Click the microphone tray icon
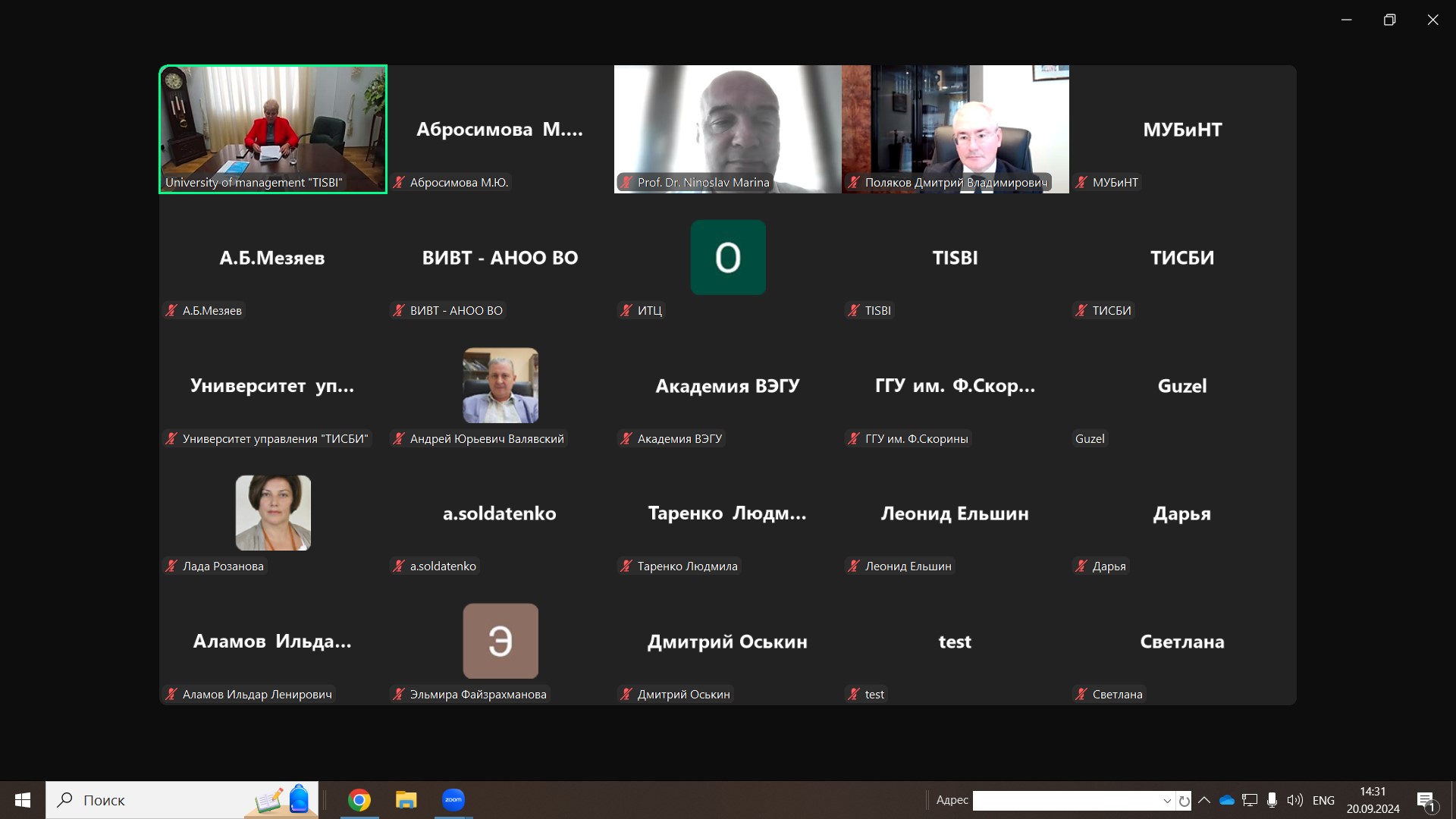 (x=1272, y=800)
